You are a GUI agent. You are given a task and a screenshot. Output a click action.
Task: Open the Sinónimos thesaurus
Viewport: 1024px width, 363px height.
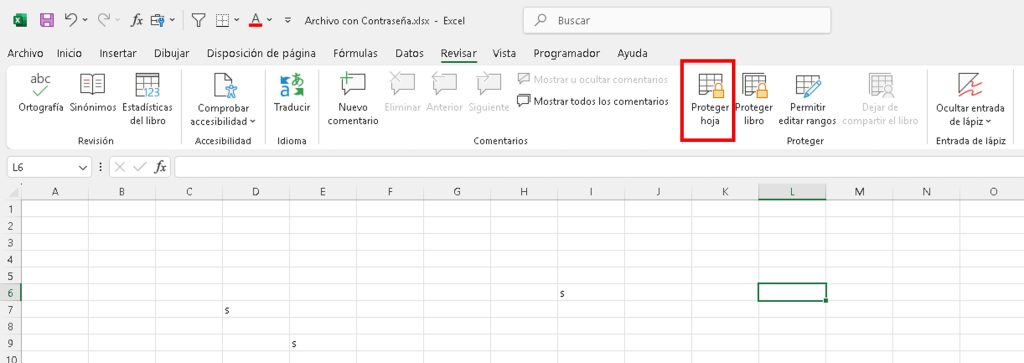93,99
